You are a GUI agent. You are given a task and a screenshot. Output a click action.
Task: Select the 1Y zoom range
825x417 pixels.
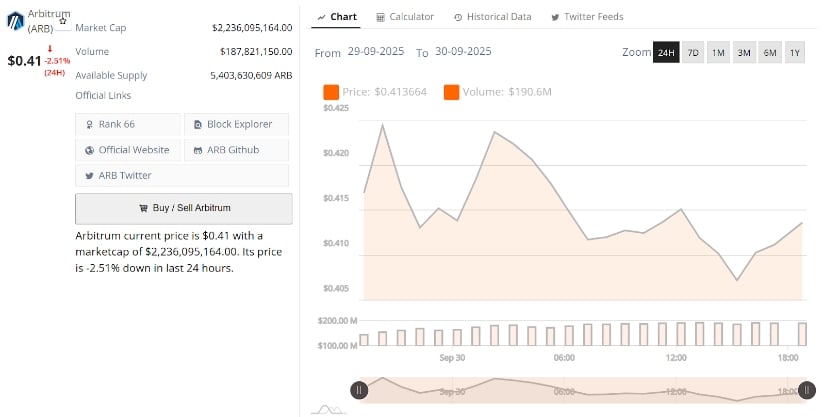point(794,53)
